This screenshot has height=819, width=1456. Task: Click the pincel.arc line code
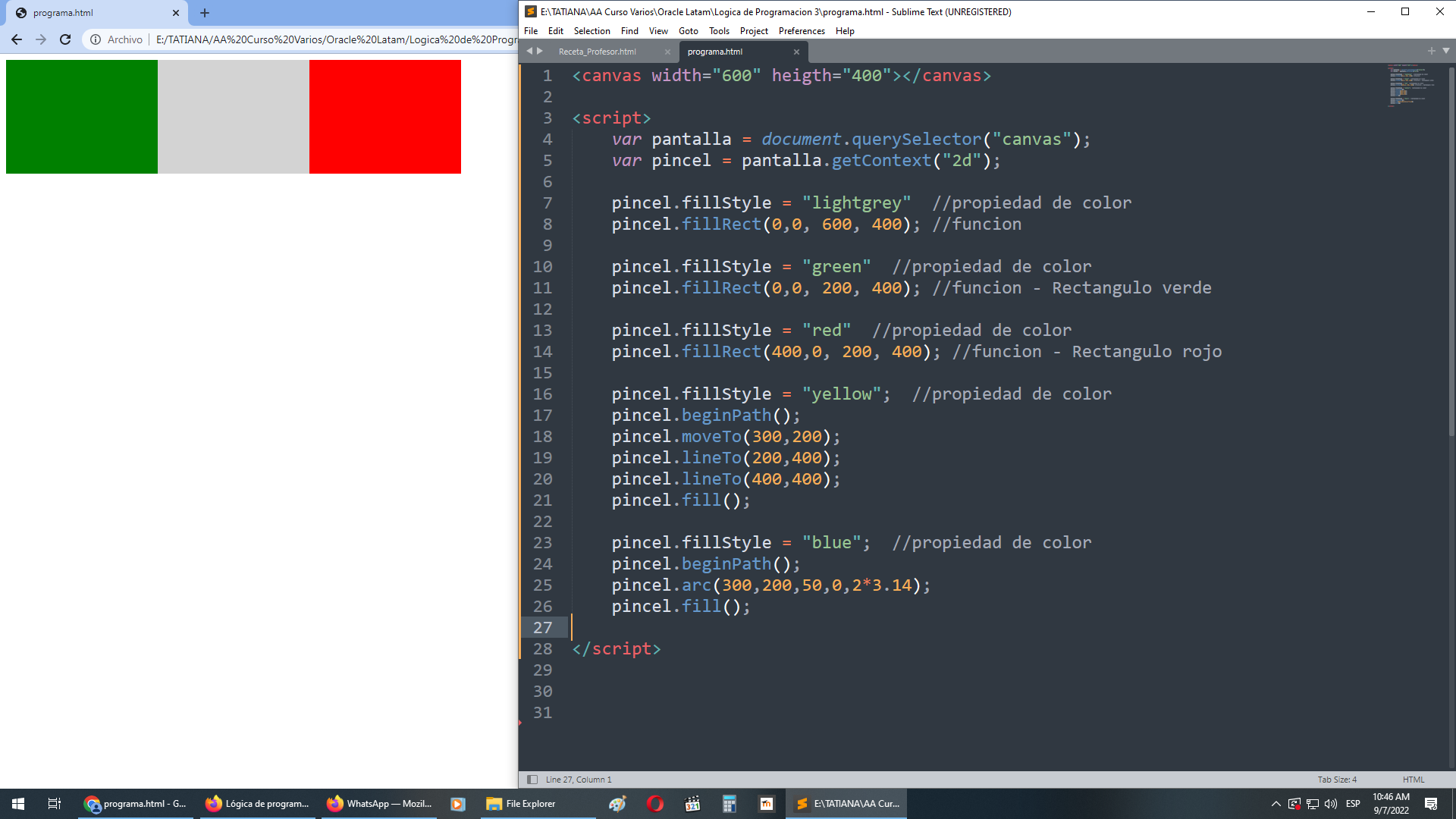(771, 585)
